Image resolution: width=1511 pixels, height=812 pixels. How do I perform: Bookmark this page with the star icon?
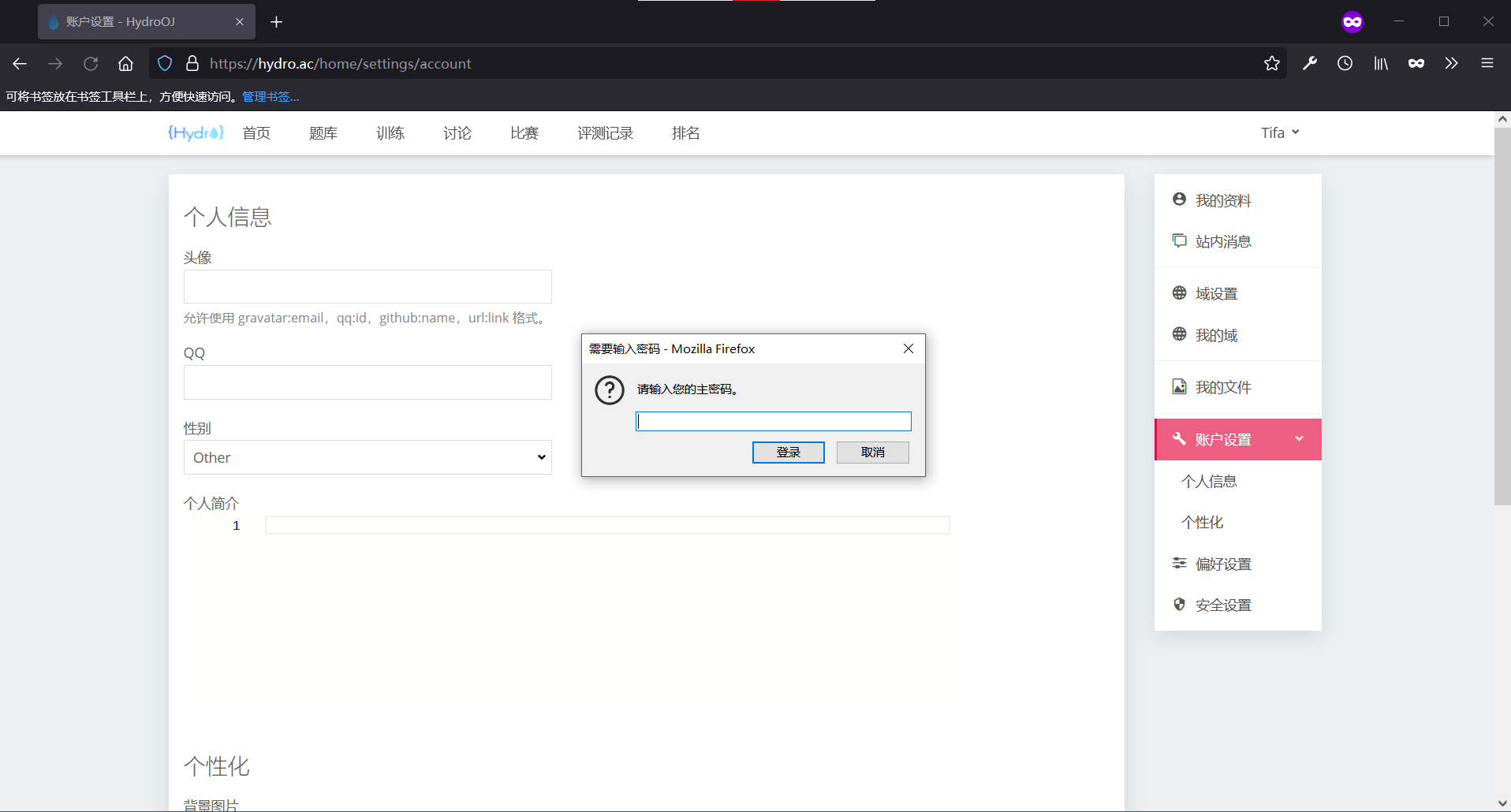1272,64
